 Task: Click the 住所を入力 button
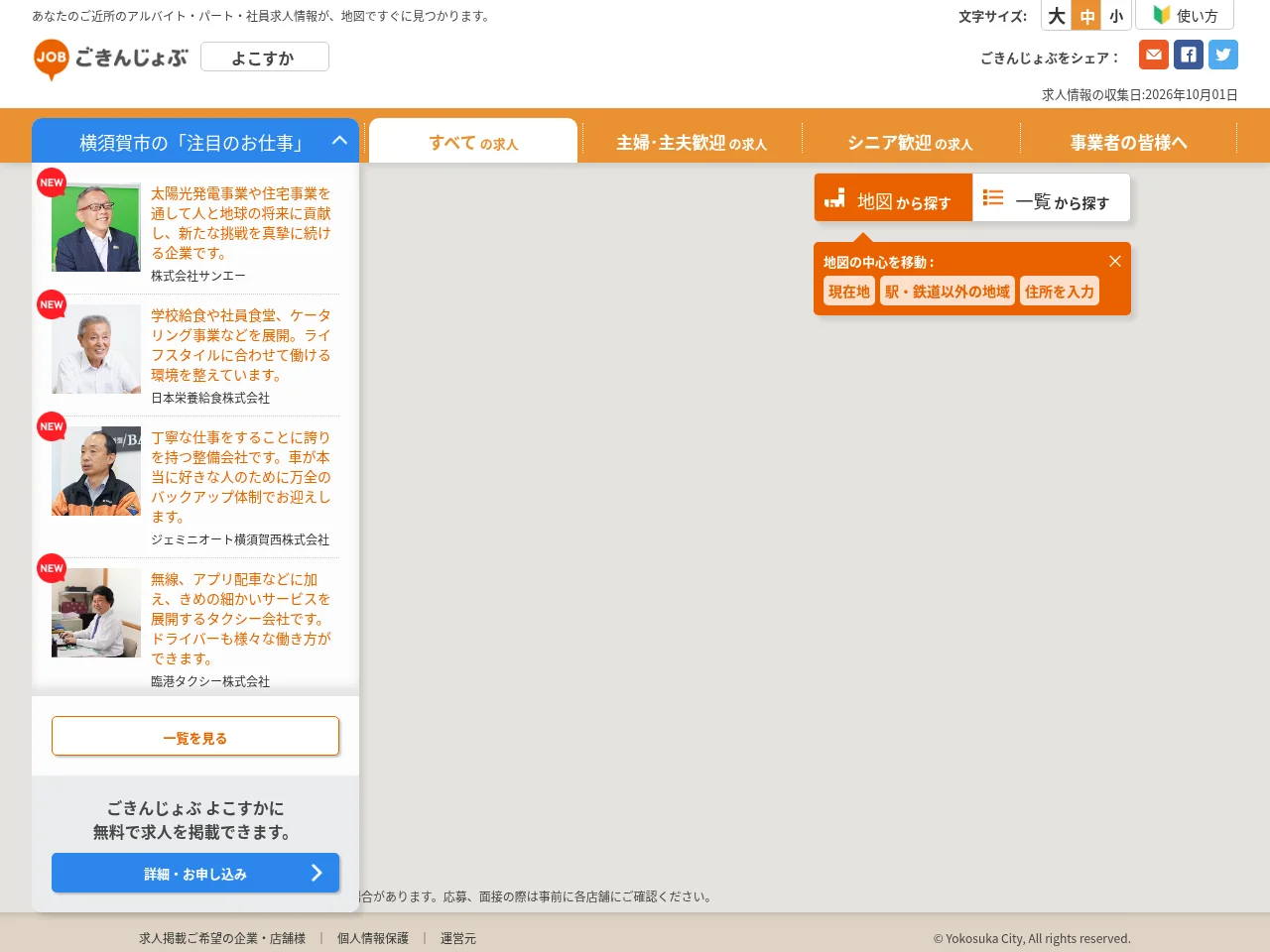click(x=1060, y=291)
